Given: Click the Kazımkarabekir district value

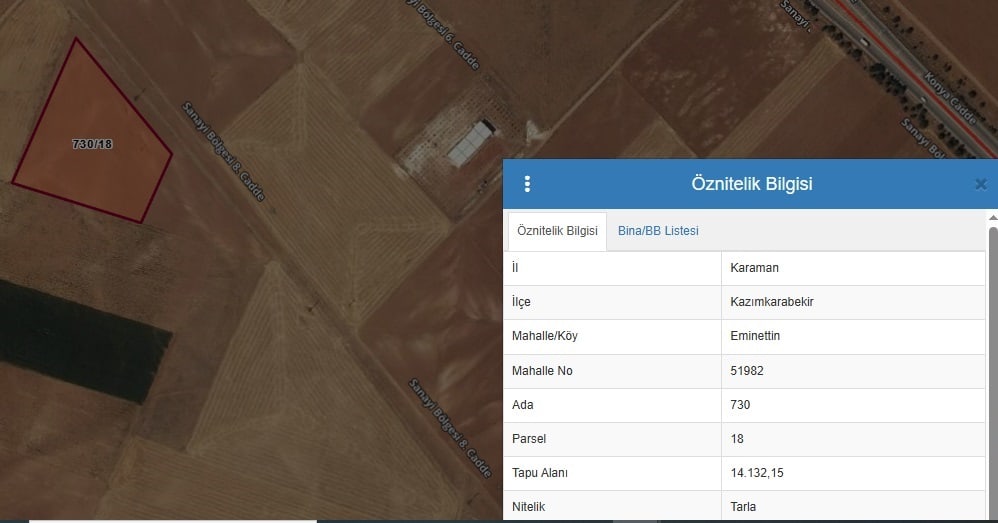Looking at the screenshot, I should tap(771, 302).
